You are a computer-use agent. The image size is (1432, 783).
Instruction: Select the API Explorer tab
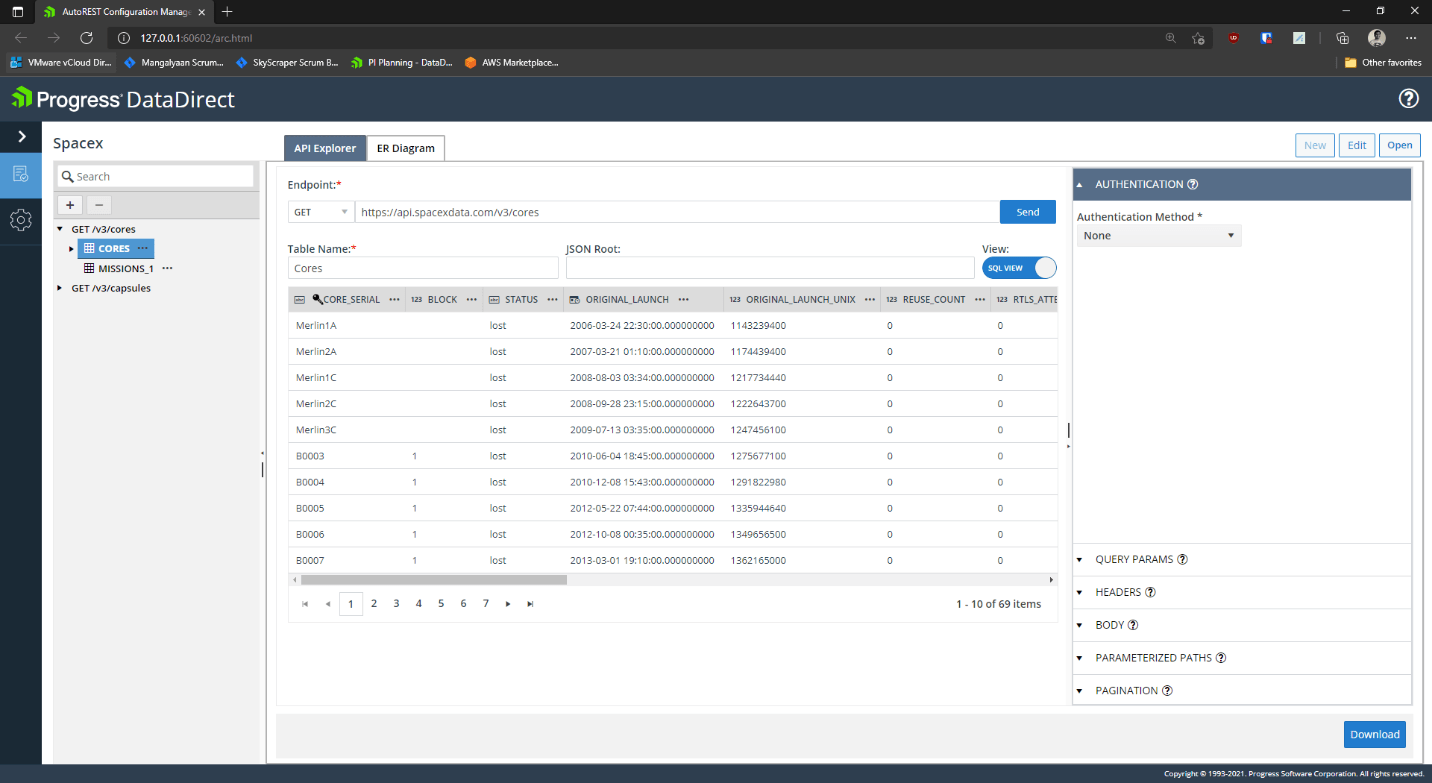(324, 148)
